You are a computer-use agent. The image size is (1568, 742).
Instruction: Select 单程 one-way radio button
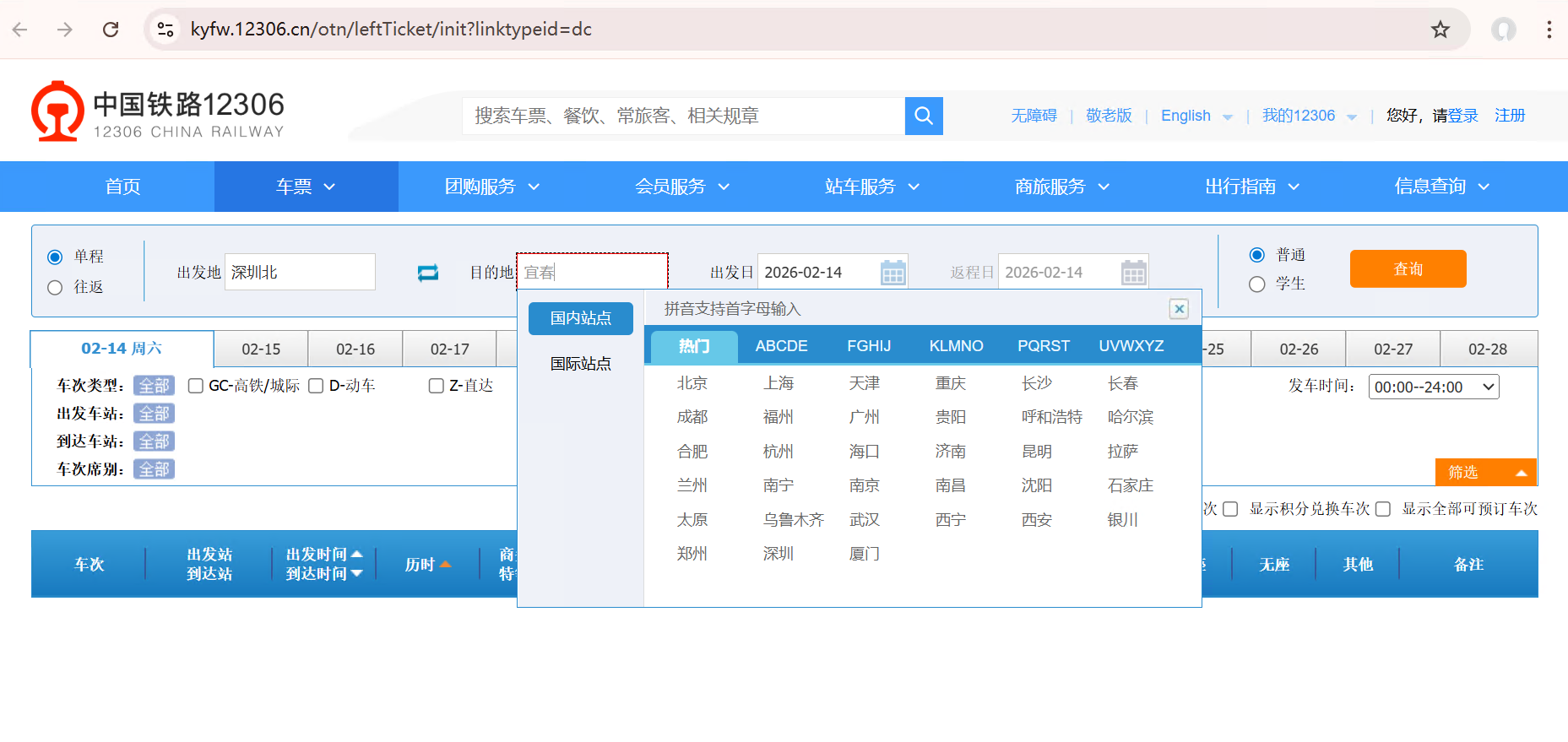55,257
